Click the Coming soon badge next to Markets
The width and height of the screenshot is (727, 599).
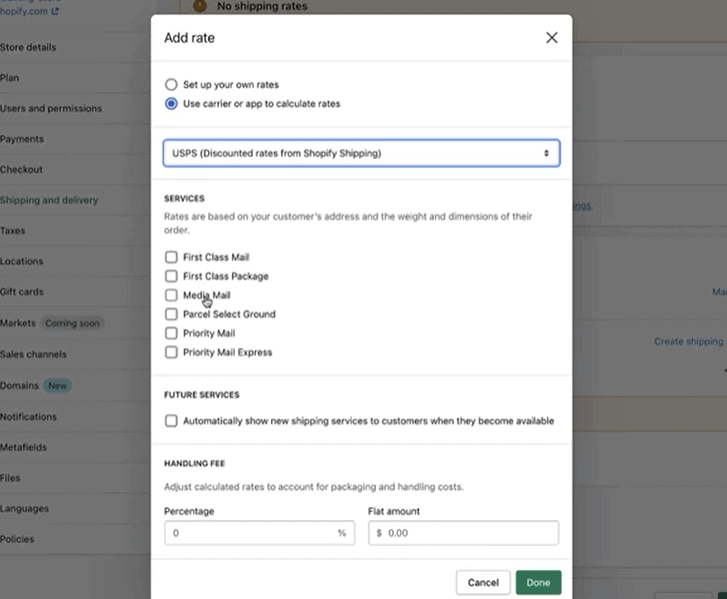click(72, 323)
